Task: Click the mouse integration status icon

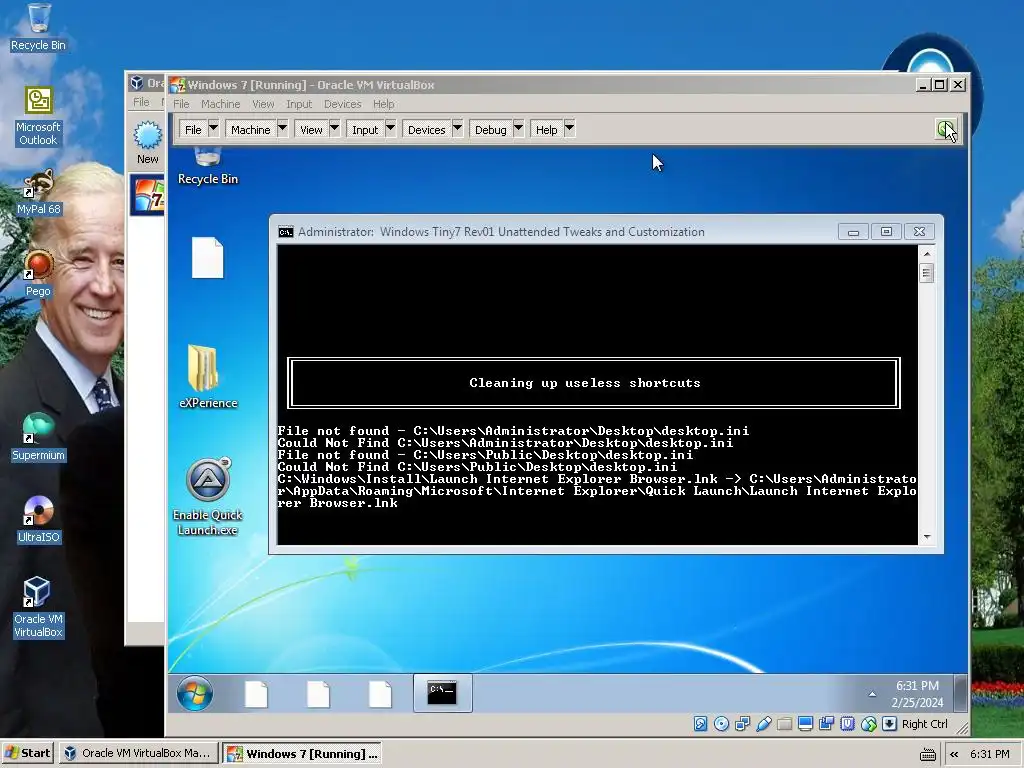Action: click(x=869, y=724)
